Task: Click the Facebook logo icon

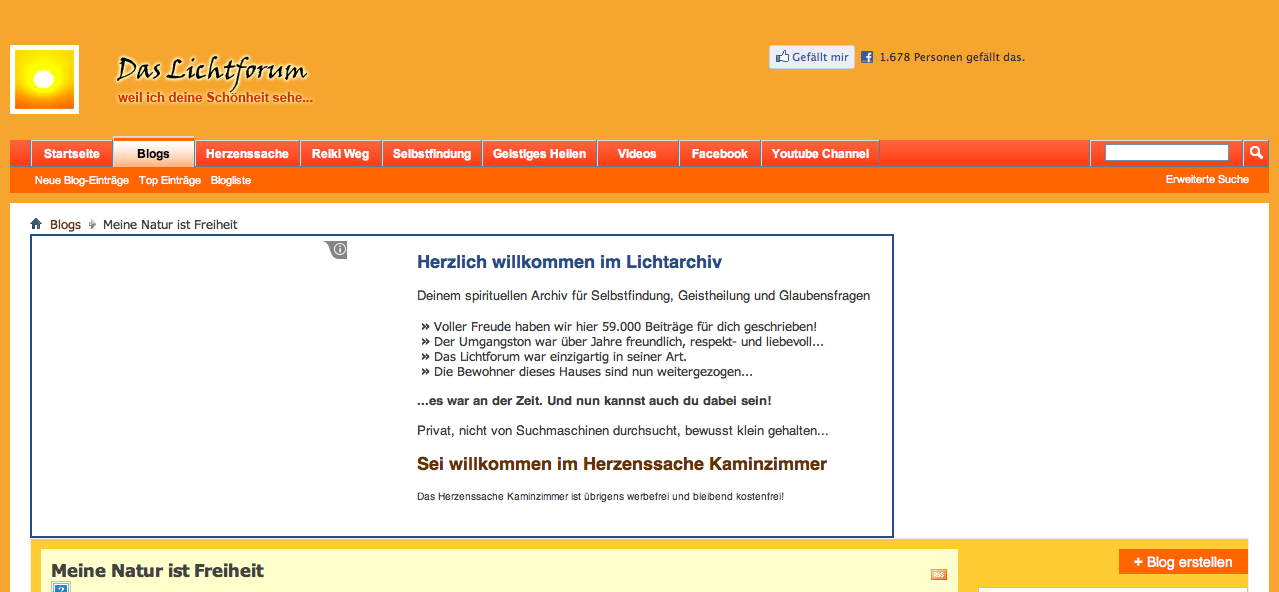Action: pos(867,58)
